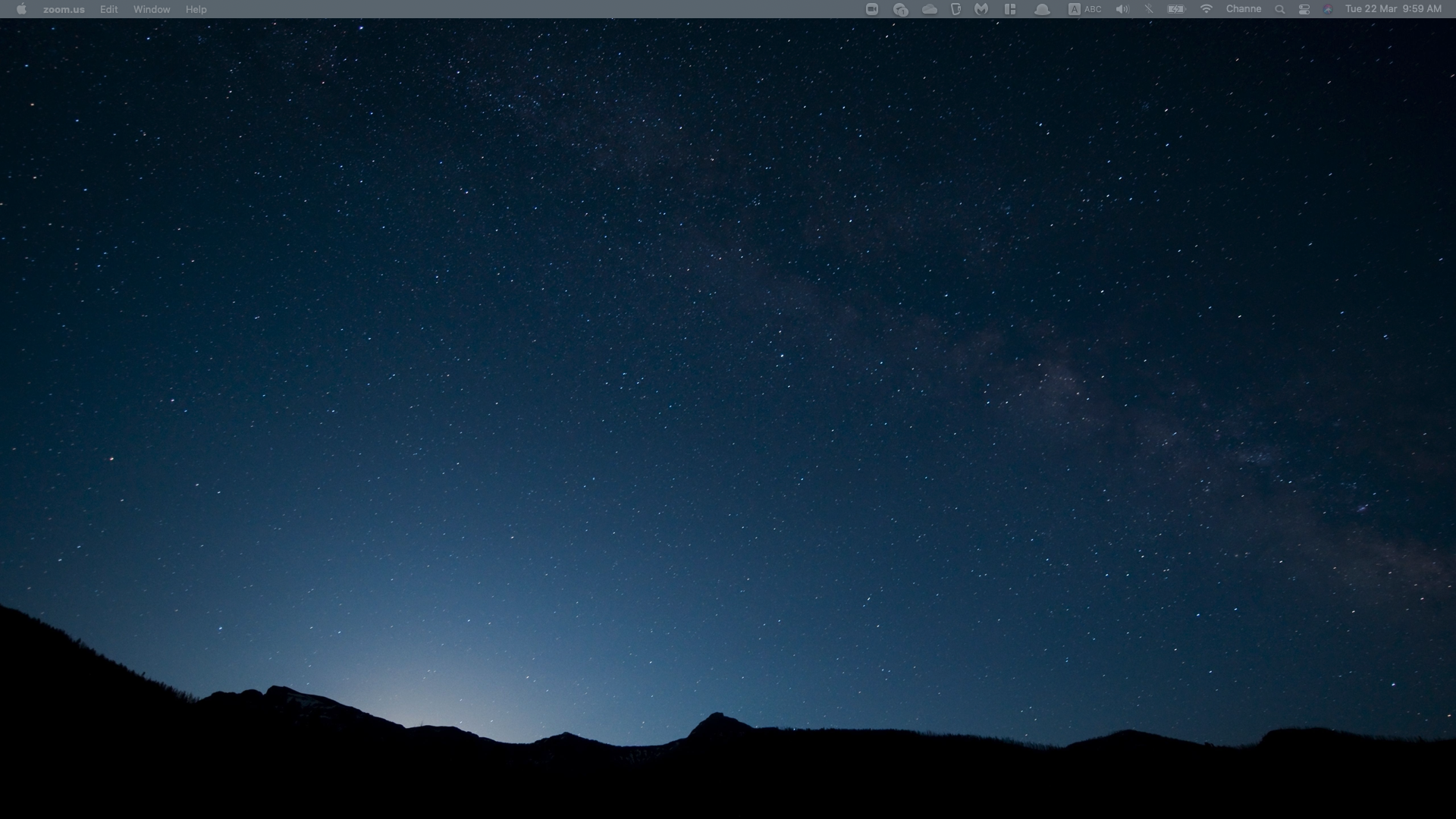Open the volume control in menu bar
The height and width of the screenshot is (819, 1456).
(x=1122, y=9)
